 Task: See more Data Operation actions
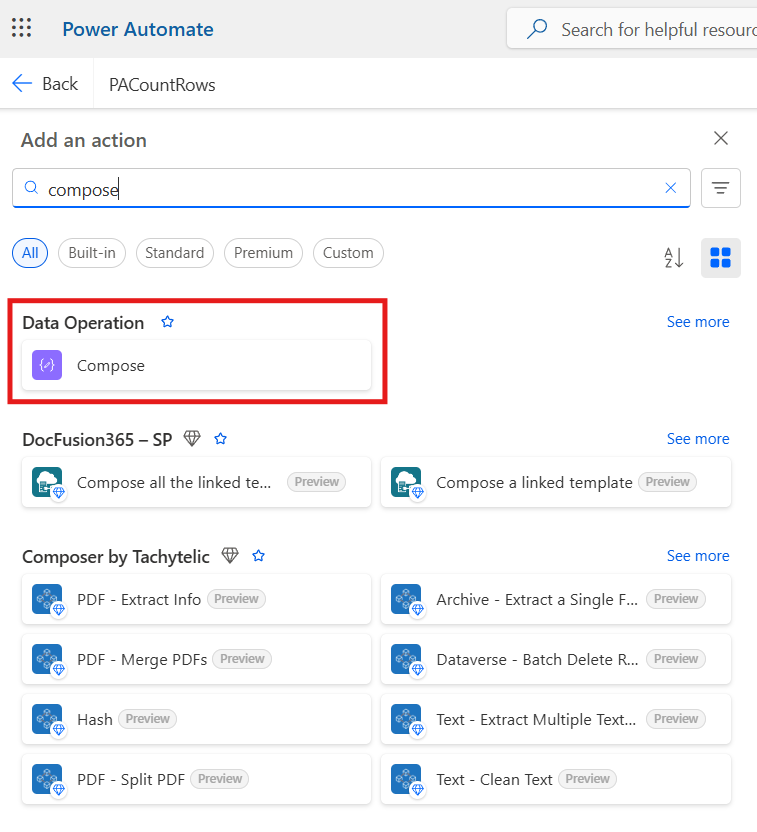pos(698,322)
